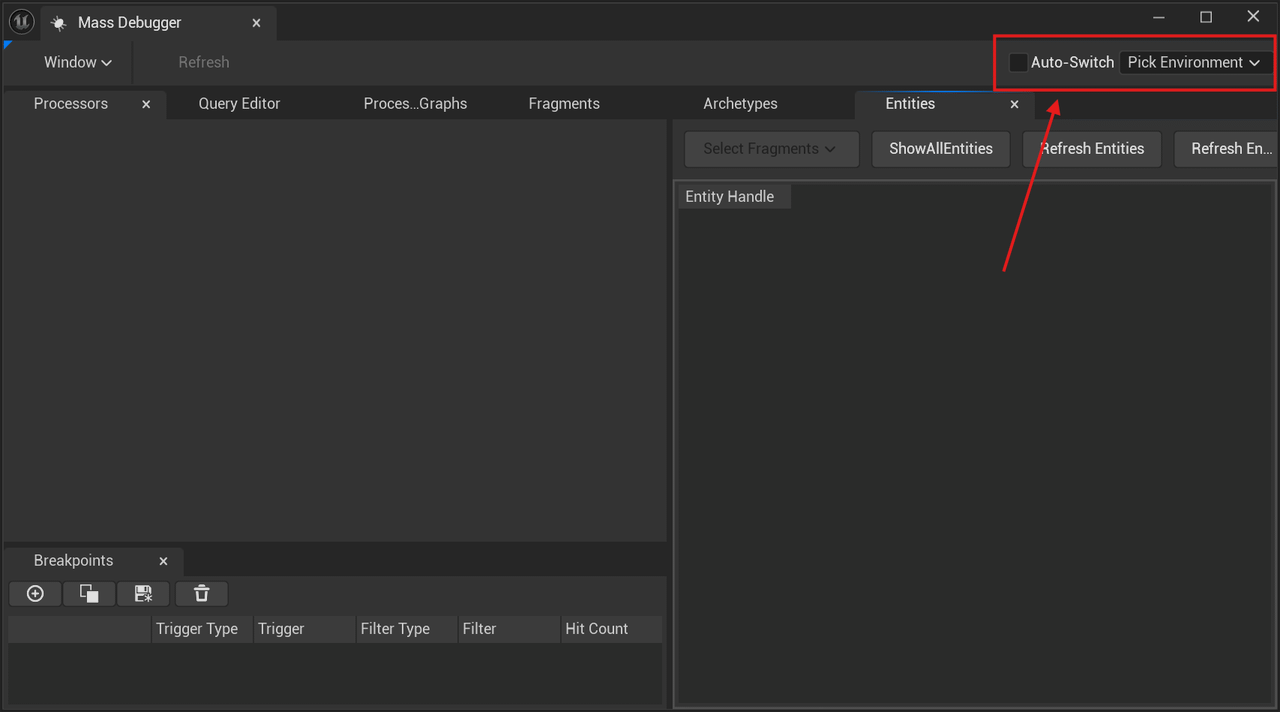The height and width of the screenshot is (712, 1280).
Task: Enable the Auto-Switch checkbox
Action: coord(1018,62)
